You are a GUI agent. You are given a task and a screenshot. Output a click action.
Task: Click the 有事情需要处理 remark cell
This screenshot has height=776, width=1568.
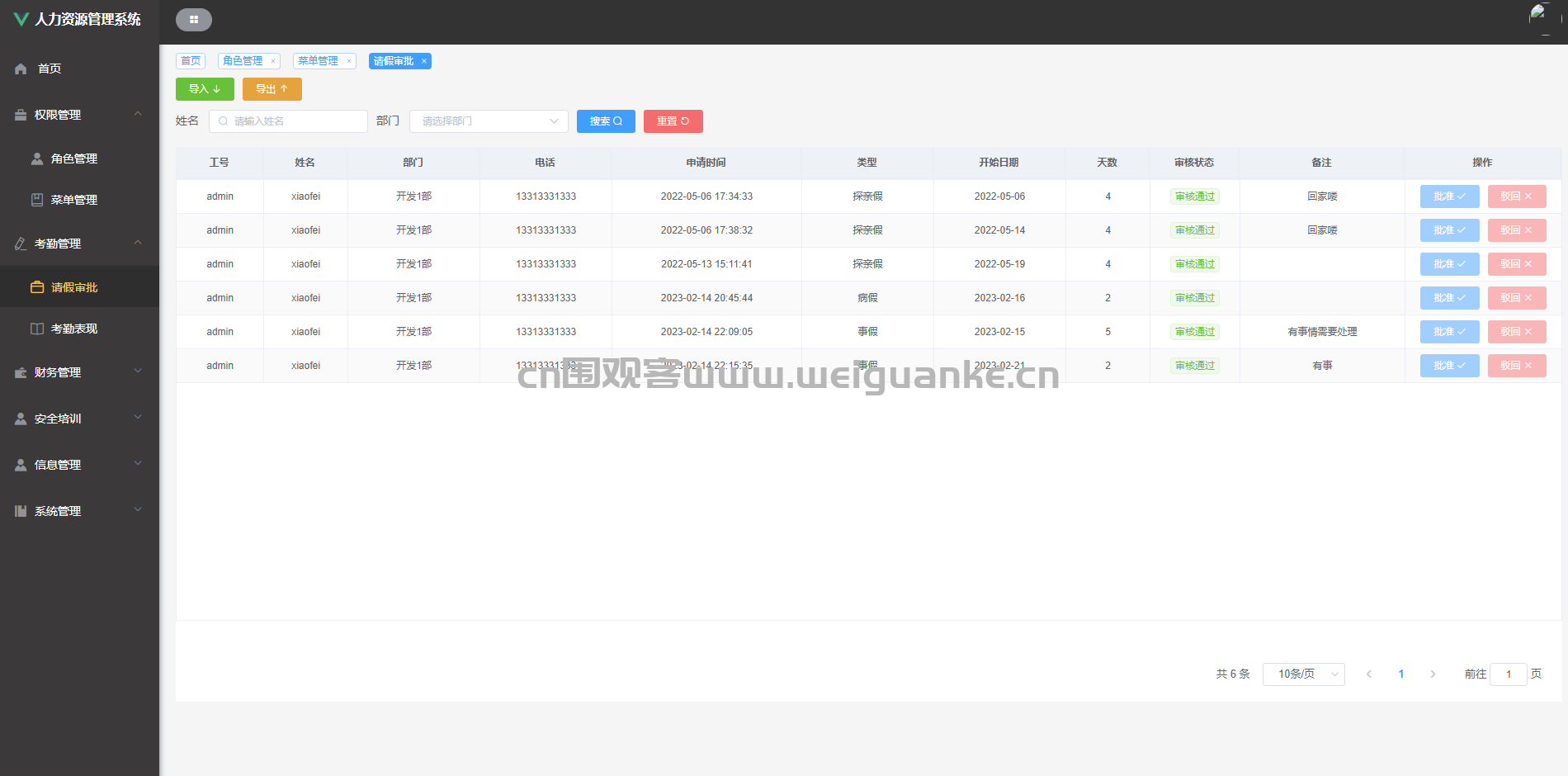click(1322, 332)
